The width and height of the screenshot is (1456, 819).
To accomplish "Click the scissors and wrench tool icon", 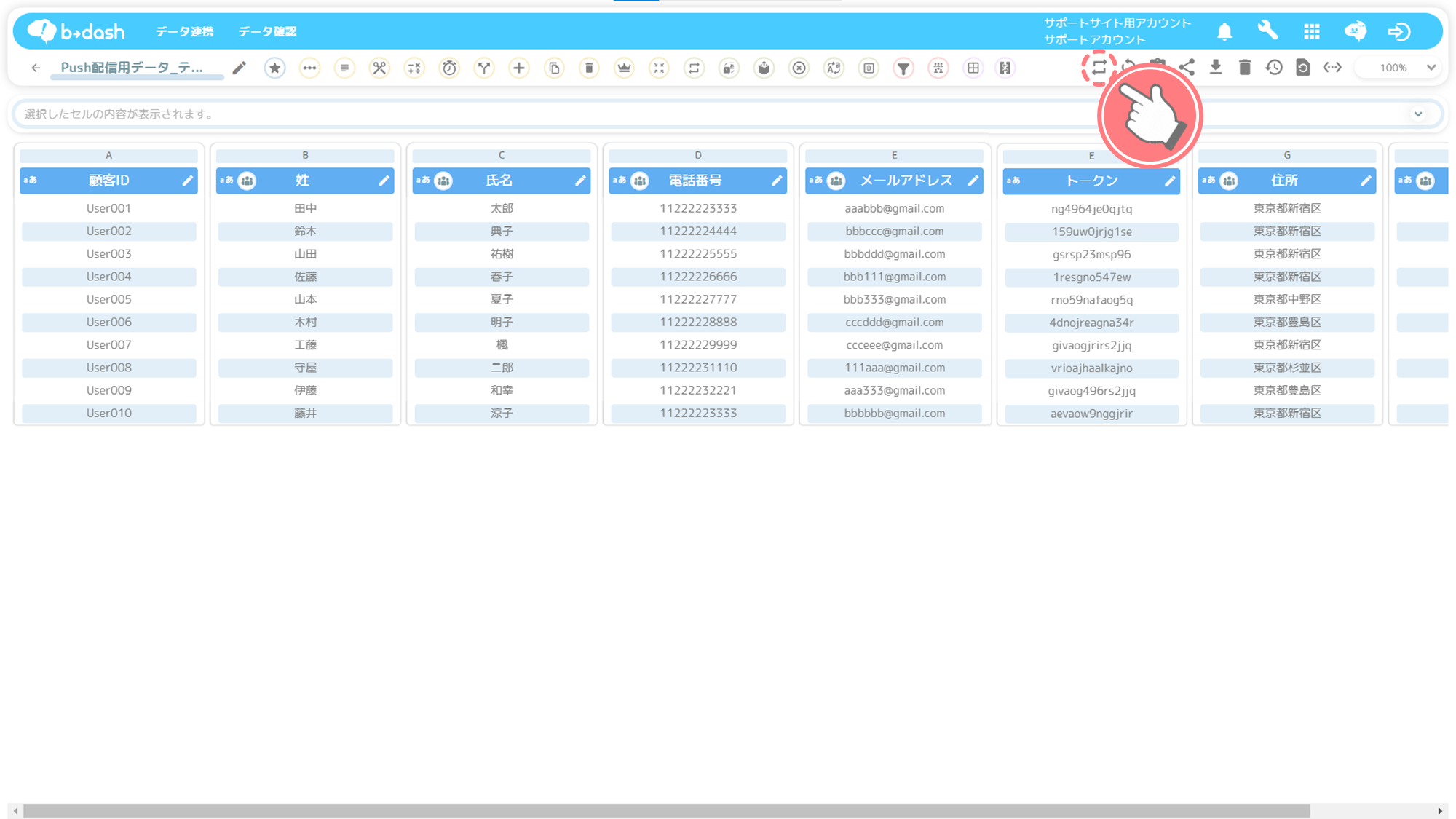I will 379,68.
